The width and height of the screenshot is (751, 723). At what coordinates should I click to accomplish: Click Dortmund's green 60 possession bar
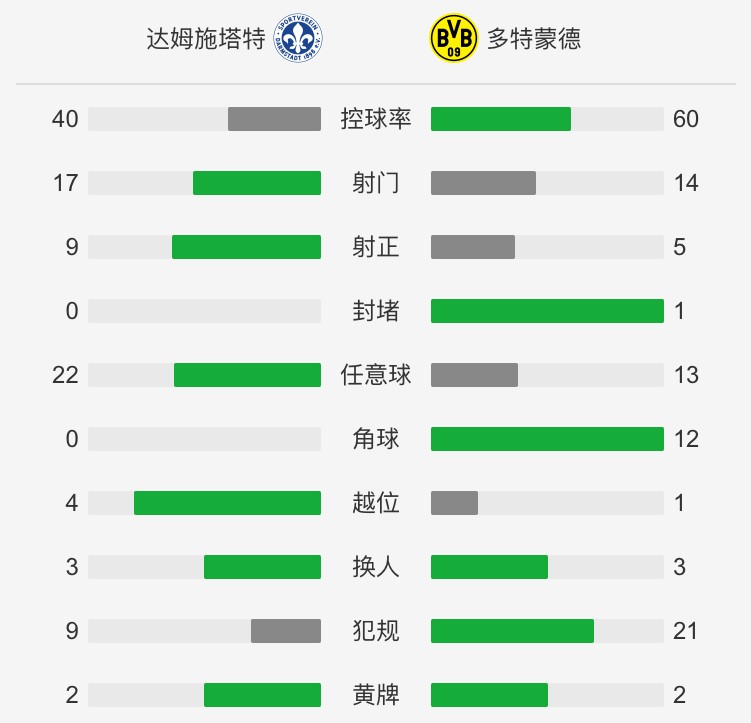tap(501, 119)
